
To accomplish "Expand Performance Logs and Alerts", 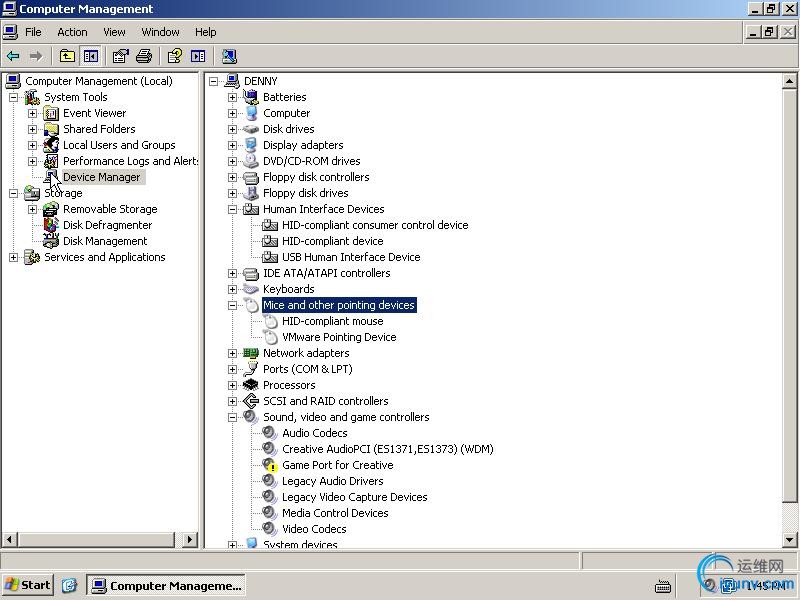I will (33, 161).
